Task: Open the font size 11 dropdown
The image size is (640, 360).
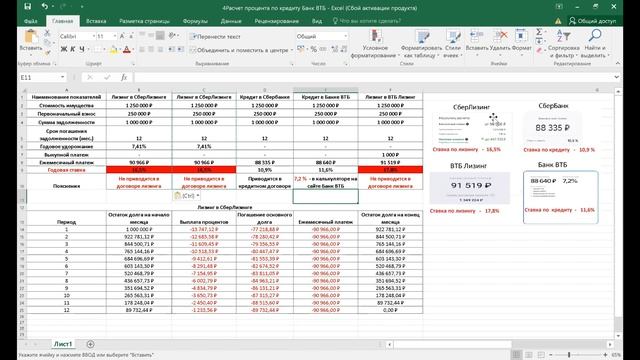Action: (x=114, y=36)
